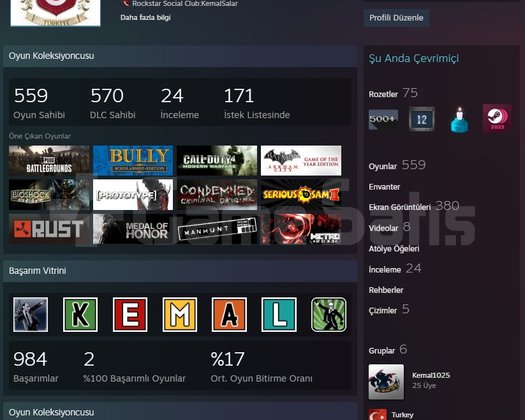Screen dimensions: 525x420
Task: Open Batman Arkham City game banner
Action: pos(301,160)
